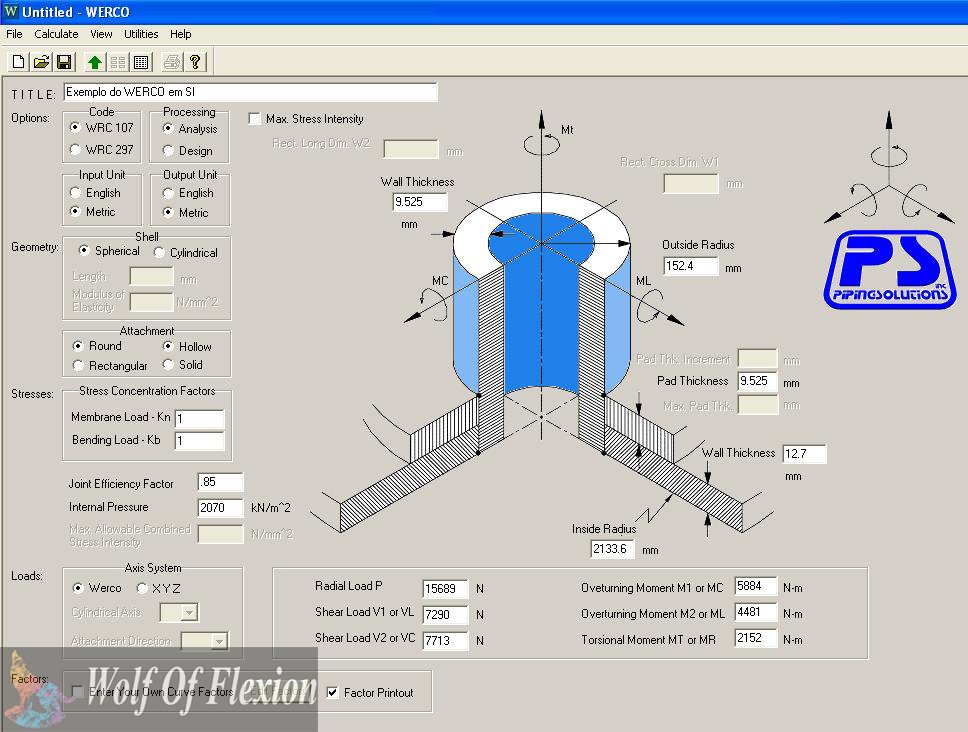Click the shell Wall Thickness 12.7 field
The image size is (968, 732).
[x=804, y=454]
